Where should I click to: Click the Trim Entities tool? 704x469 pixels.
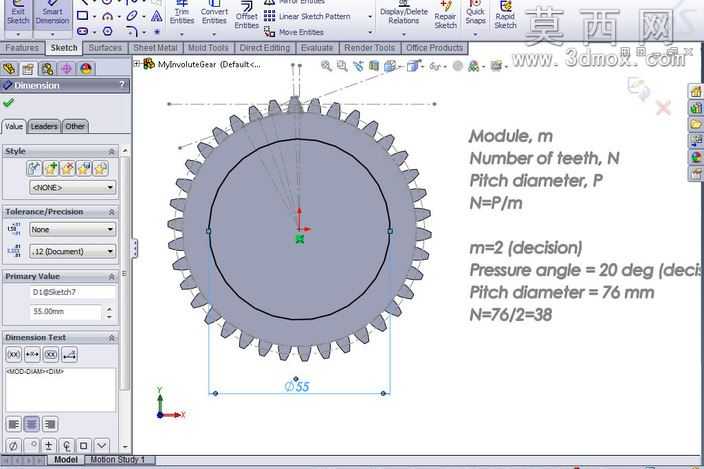coord(182,13)
